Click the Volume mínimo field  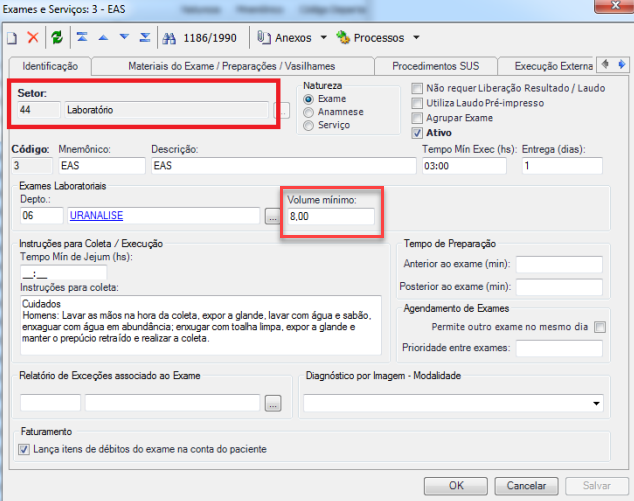tap(331, 216)
